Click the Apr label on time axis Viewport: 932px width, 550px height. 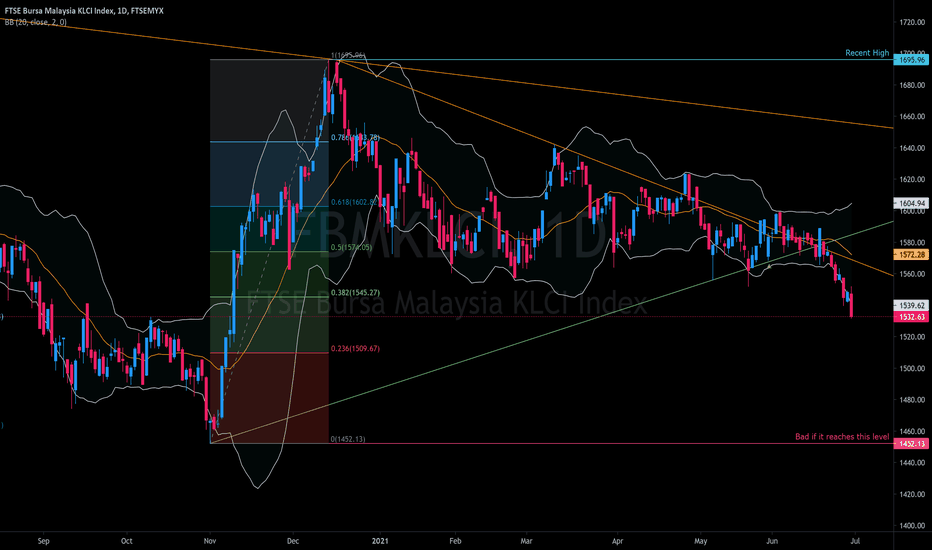[x=618, y=541]
